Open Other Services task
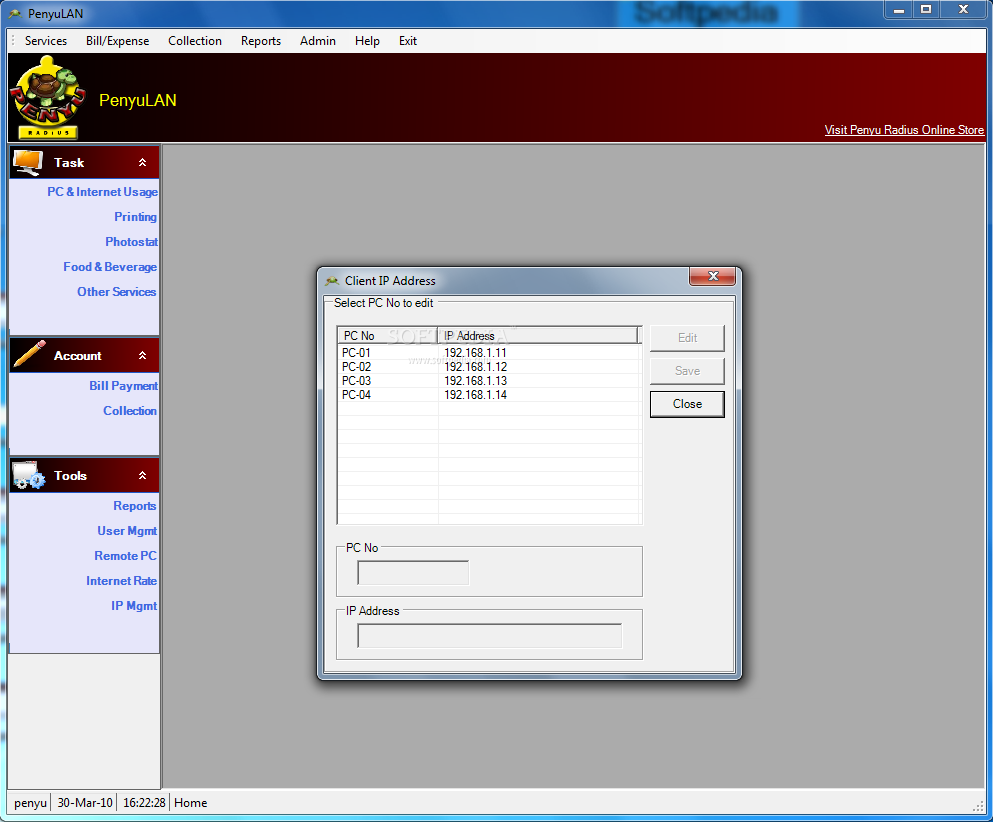The width and height of the screenshot is (993, 822). (x=117, y=292)
